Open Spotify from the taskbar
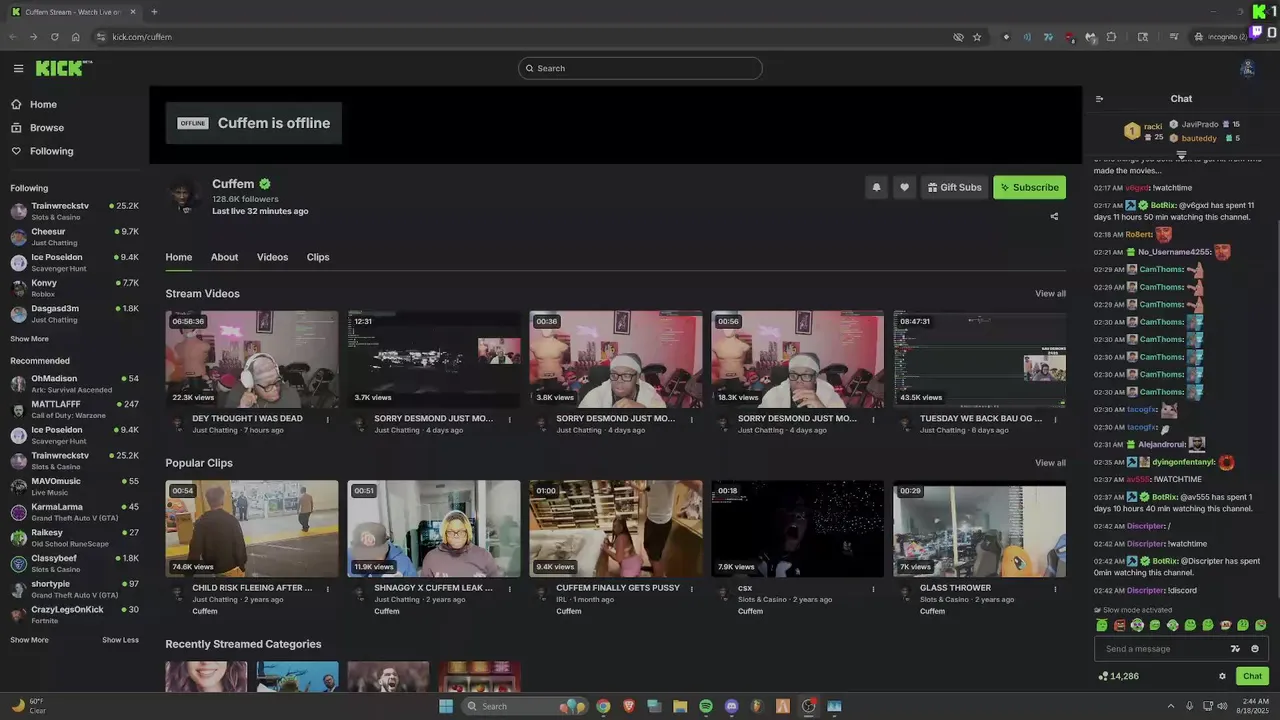 tap(706, 706)
